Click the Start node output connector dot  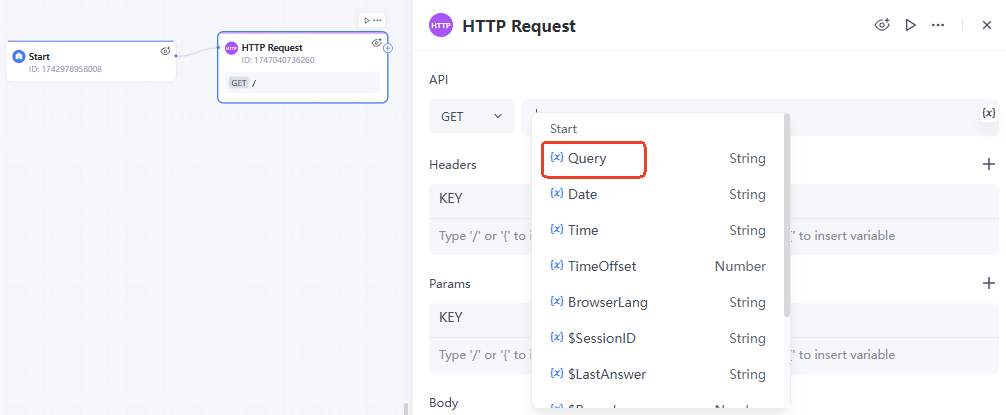click(176, 56)
